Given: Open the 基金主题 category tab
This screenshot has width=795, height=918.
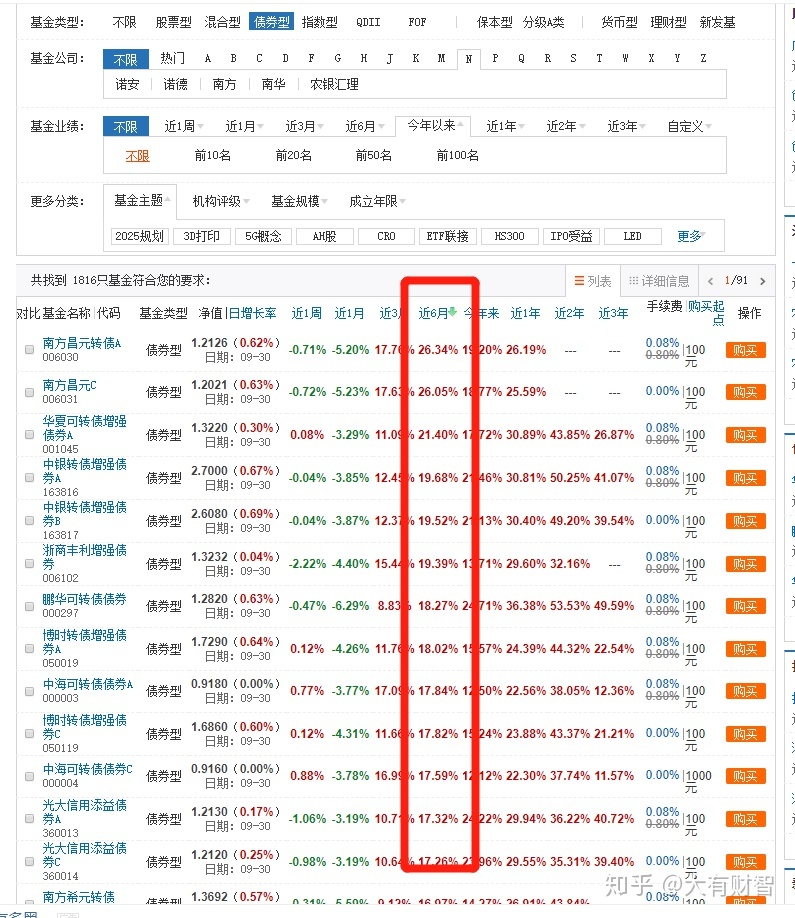Looking at the screenshot, I should click(139, 201).
